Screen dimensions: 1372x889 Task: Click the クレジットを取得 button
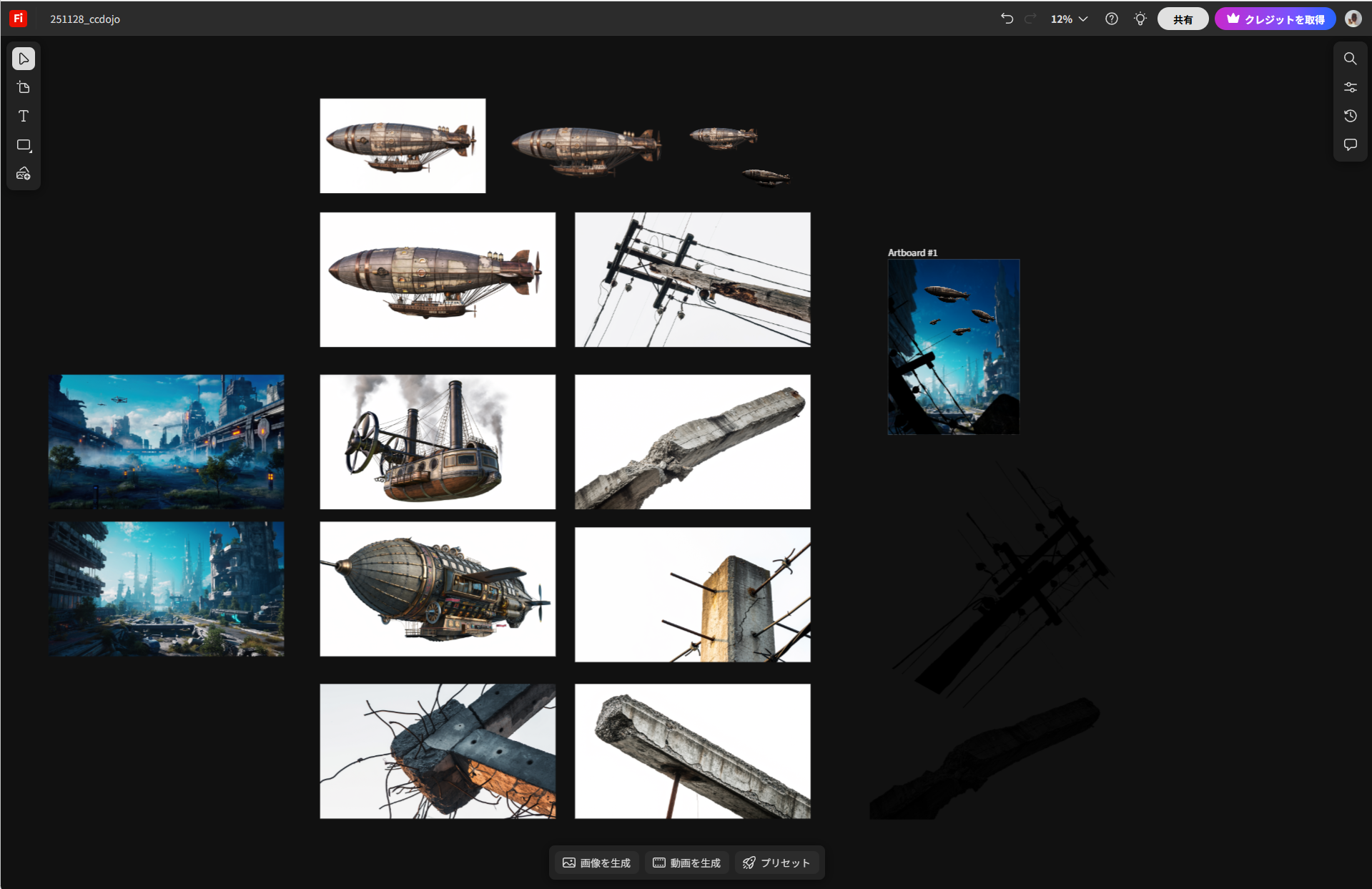click(1275, 19)
